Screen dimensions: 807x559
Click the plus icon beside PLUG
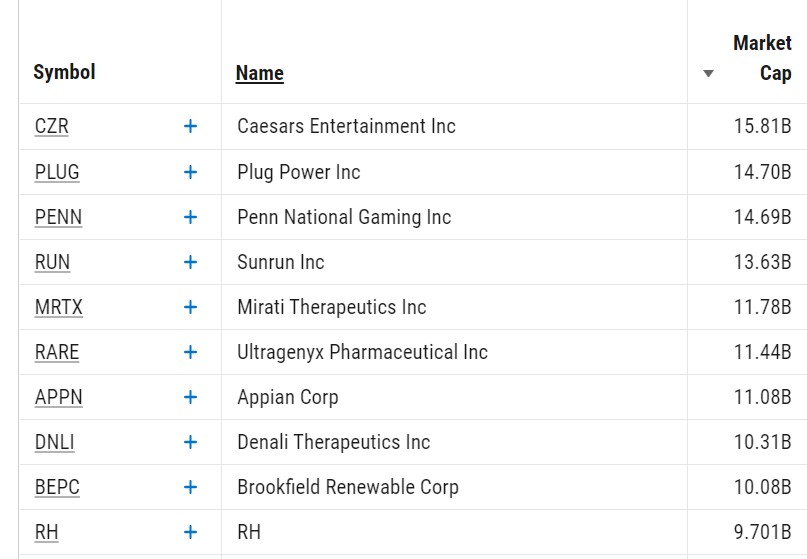click(190, 172)
